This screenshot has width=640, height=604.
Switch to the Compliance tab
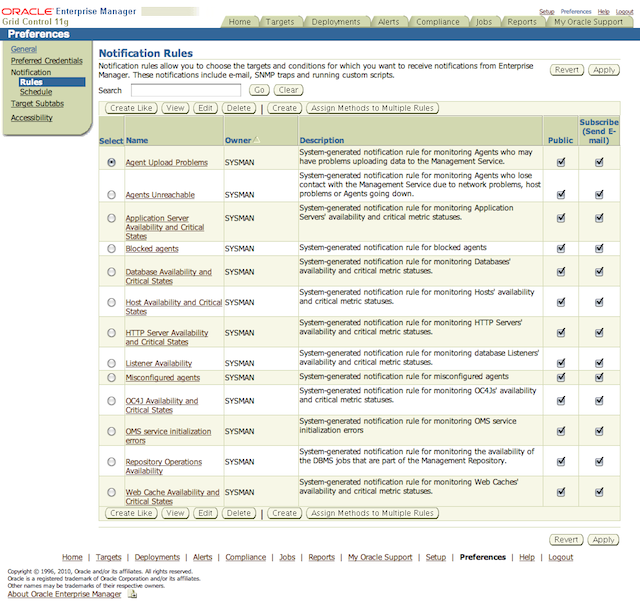[438, 21]
